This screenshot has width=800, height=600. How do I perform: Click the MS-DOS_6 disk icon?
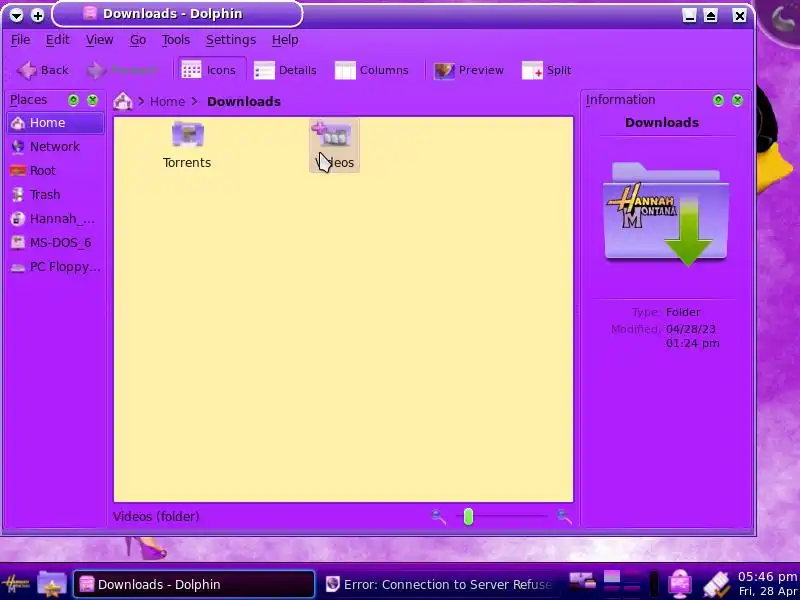(x=18, y=243)
